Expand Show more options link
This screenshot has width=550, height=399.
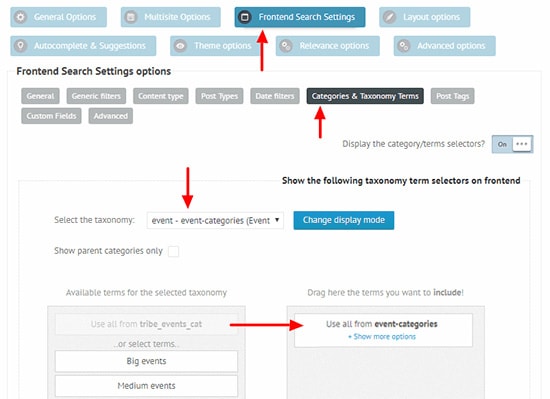tap(382, 337)
